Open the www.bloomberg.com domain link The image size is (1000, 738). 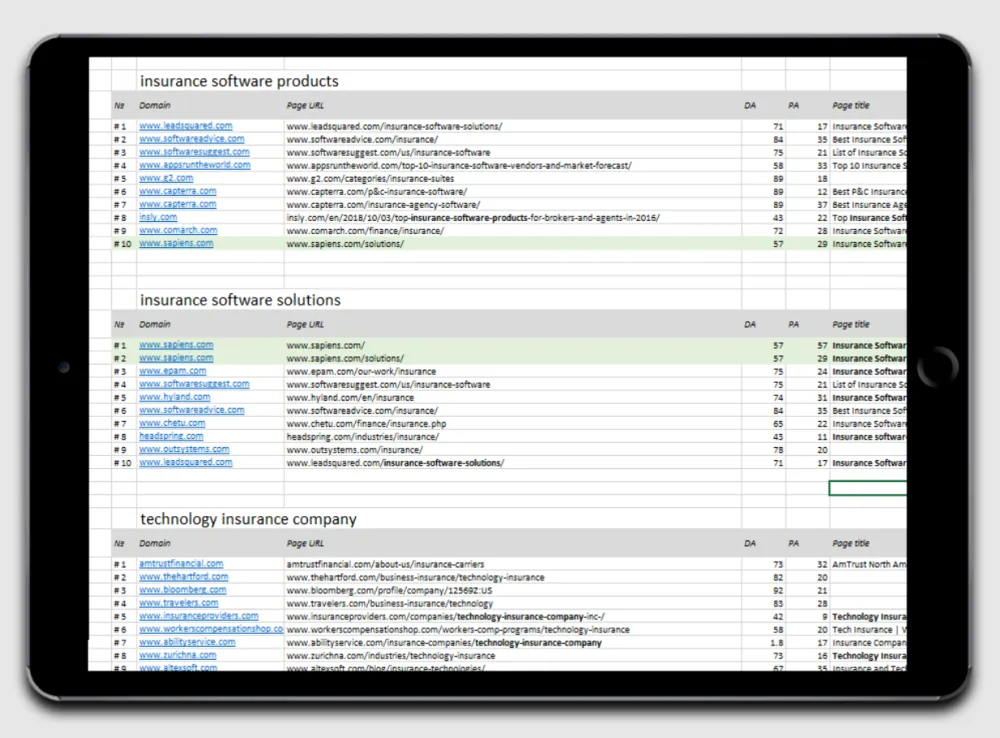click(x=182, y=590)
